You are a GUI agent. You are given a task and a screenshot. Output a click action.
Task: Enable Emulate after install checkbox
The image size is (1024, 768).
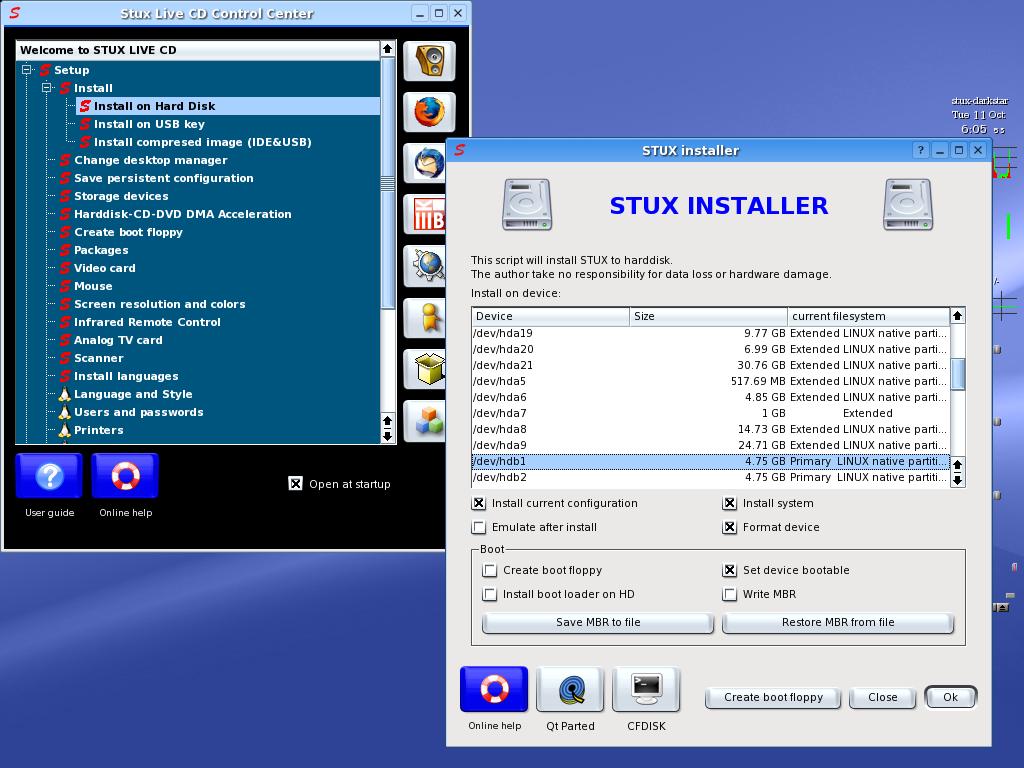tap(479, 527)
